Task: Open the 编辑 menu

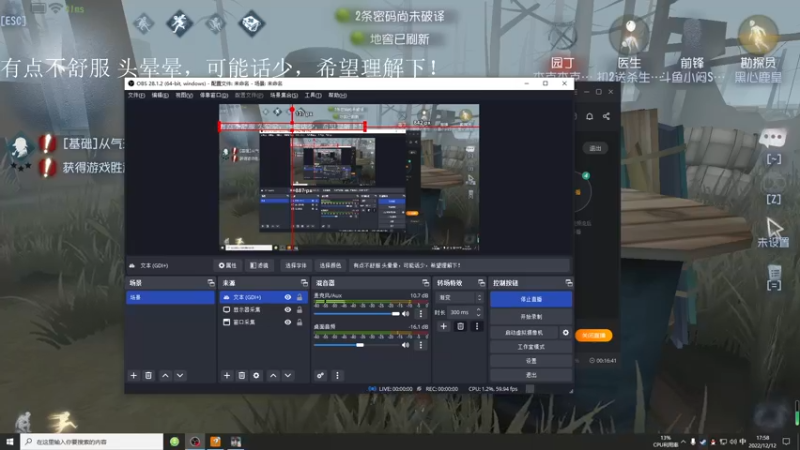Action: click(x=160, y=95)
